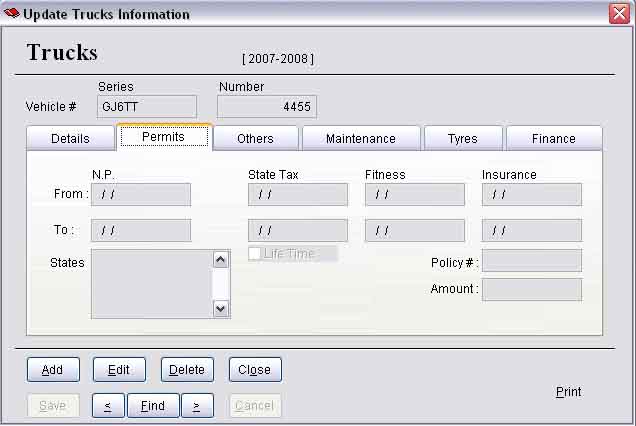Click the Policy # input field
Screen dimensions: 636x426
coord(531,261)
